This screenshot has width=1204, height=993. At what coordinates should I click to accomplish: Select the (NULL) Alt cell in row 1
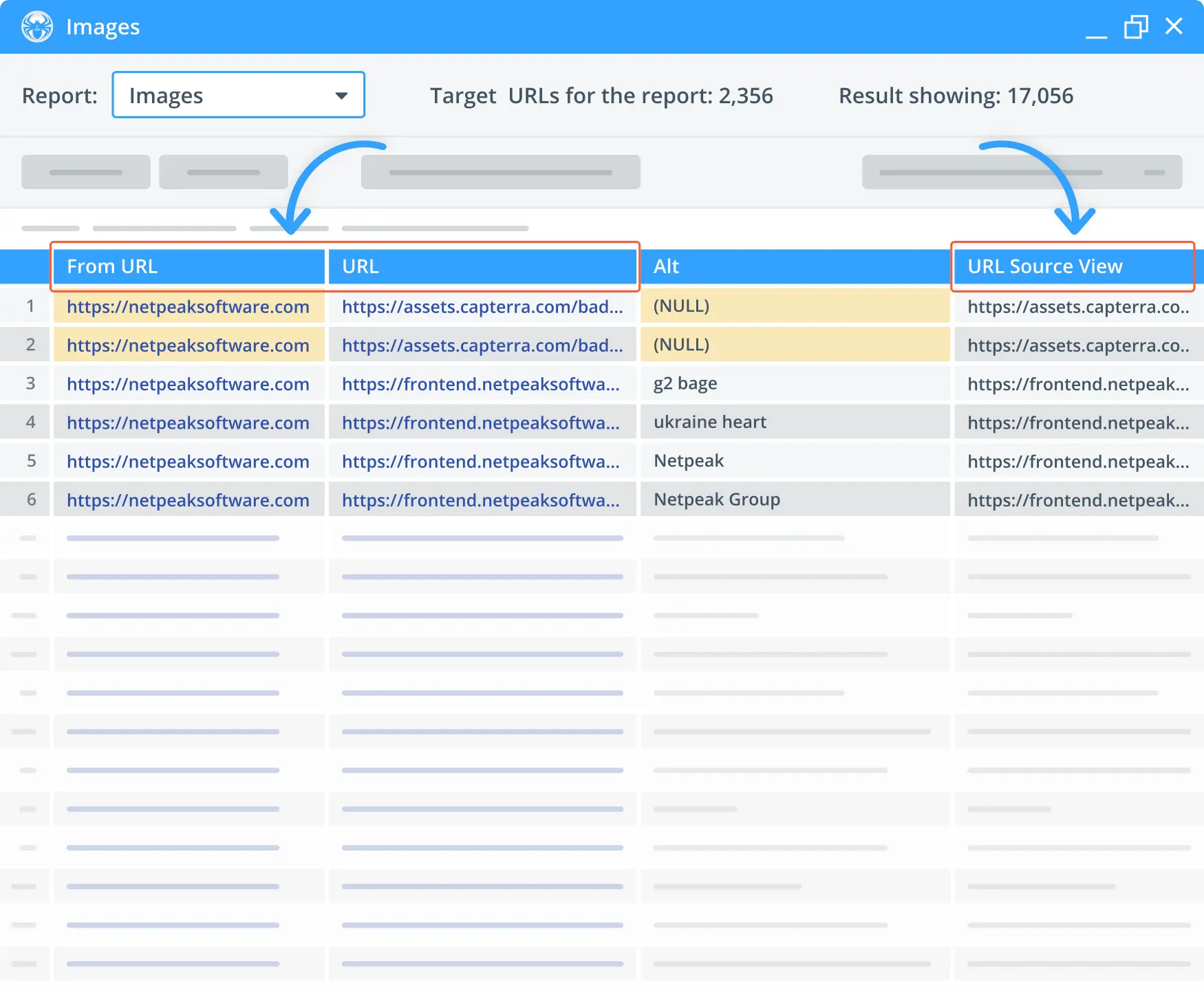click(795, 306)
